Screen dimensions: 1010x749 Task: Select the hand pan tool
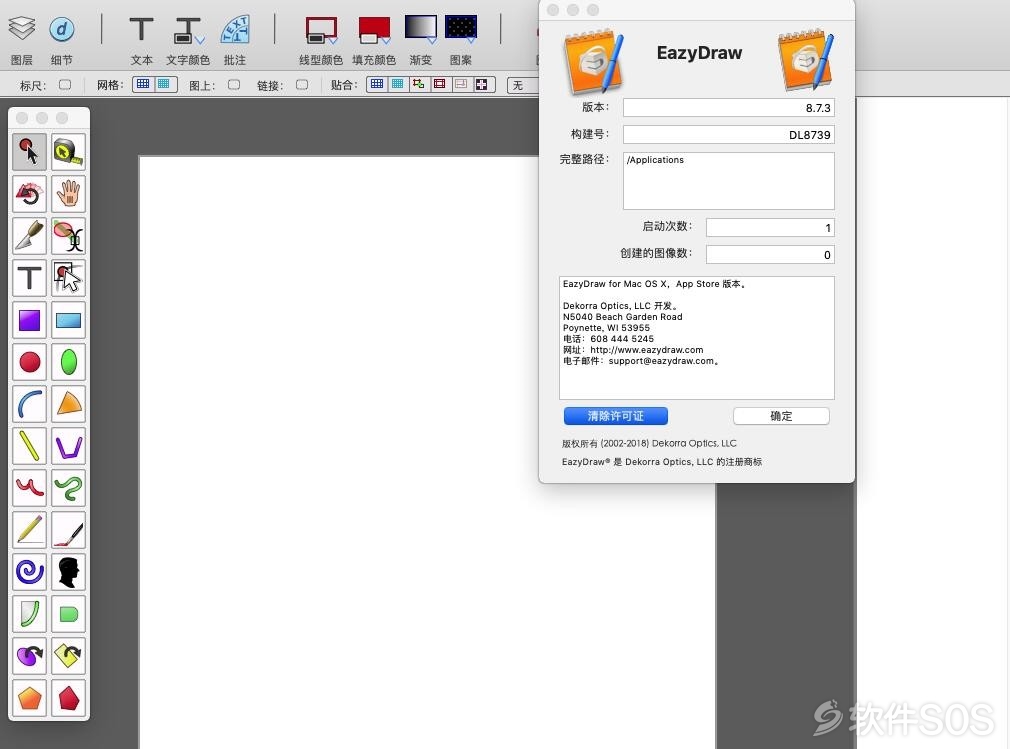pyautogui.click(x=68, y=194)
